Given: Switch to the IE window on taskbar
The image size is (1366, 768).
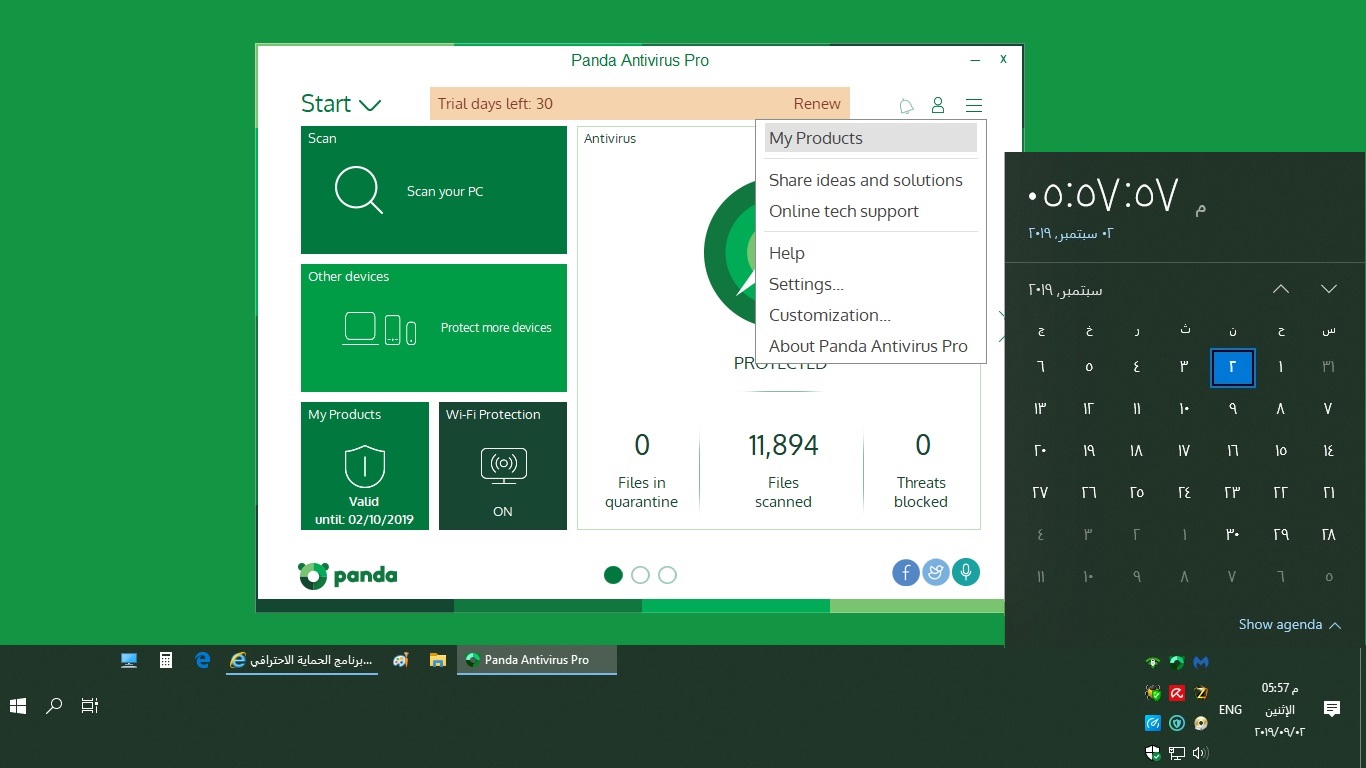Looking at the screenshot, I should click(302, 660).
